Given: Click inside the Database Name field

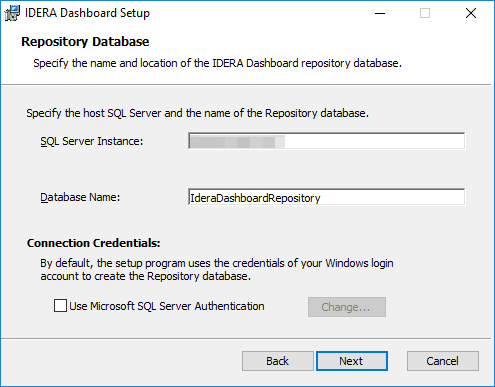Looking at the screenshot, I should (326, 197).
